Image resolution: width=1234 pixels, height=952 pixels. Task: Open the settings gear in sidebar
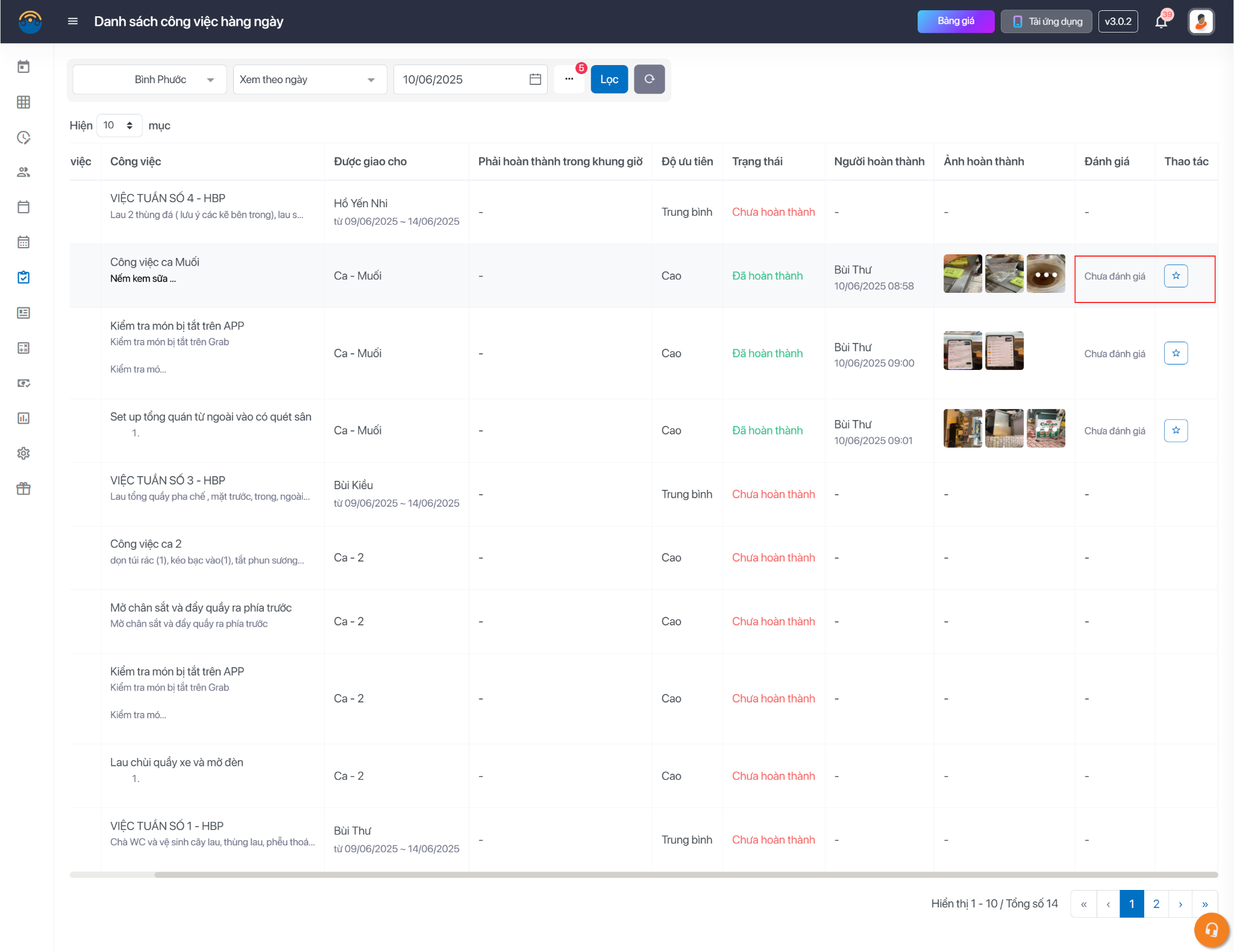23,453
